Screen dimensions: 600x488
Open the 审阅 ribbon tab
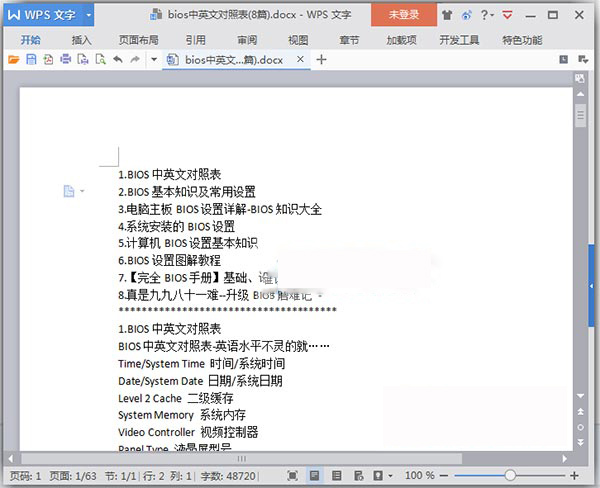pyautogui.click(x=247, y=40)
